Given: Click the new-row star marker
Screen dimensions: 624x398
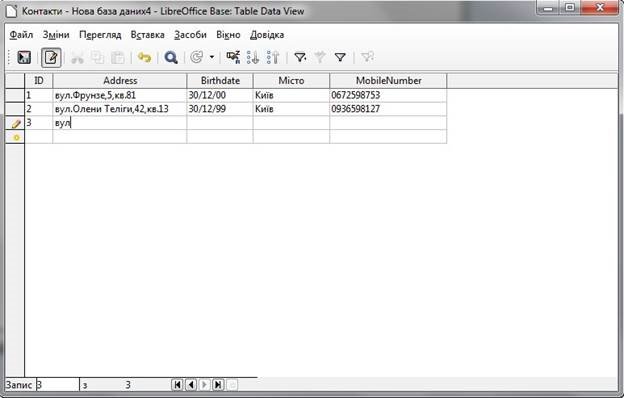Looking at the screenshot, I should coord(15,137).
